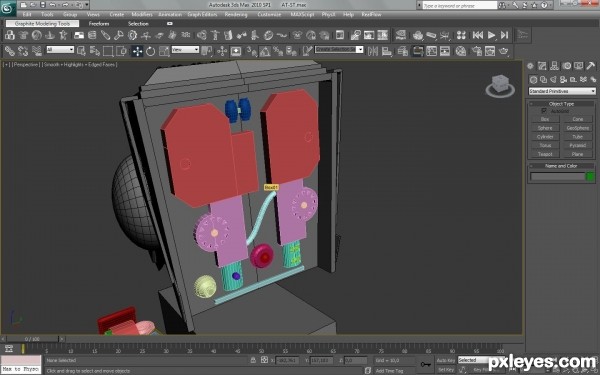Open the selection filter All dropdown

(60, 50)
